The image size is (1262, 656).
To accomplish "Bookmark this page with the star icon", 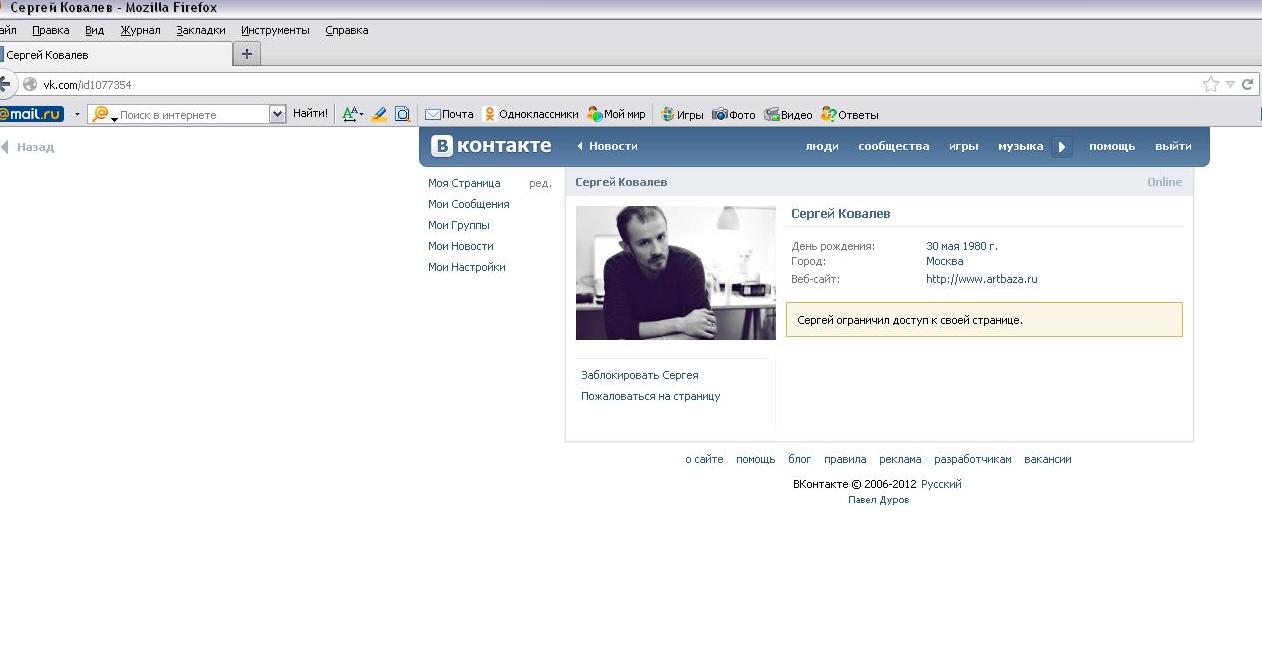I will tap(1211, 85).
